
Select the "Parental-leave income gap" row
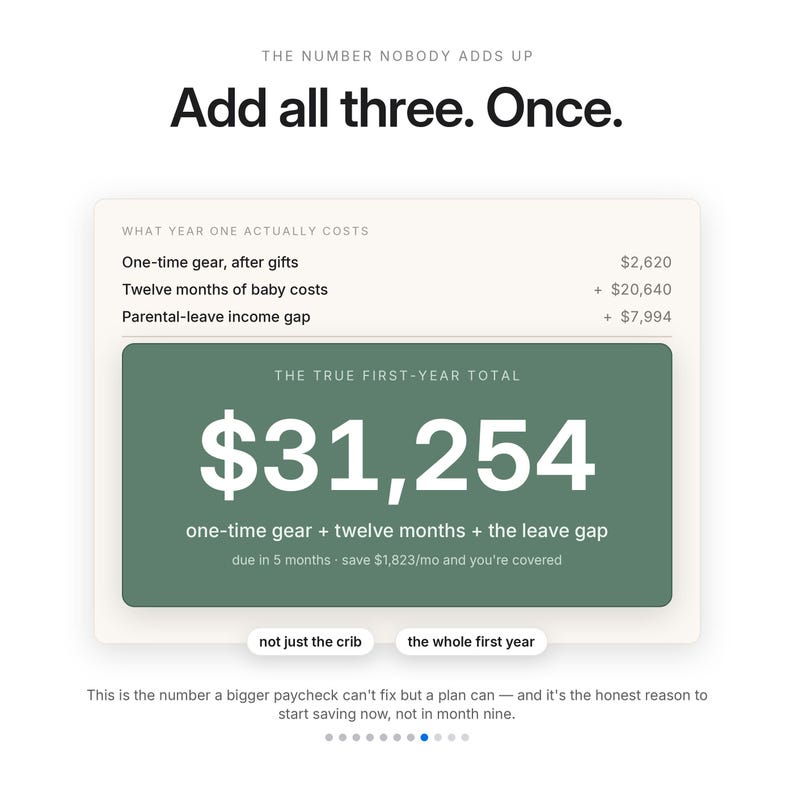(x=397, y=317)
